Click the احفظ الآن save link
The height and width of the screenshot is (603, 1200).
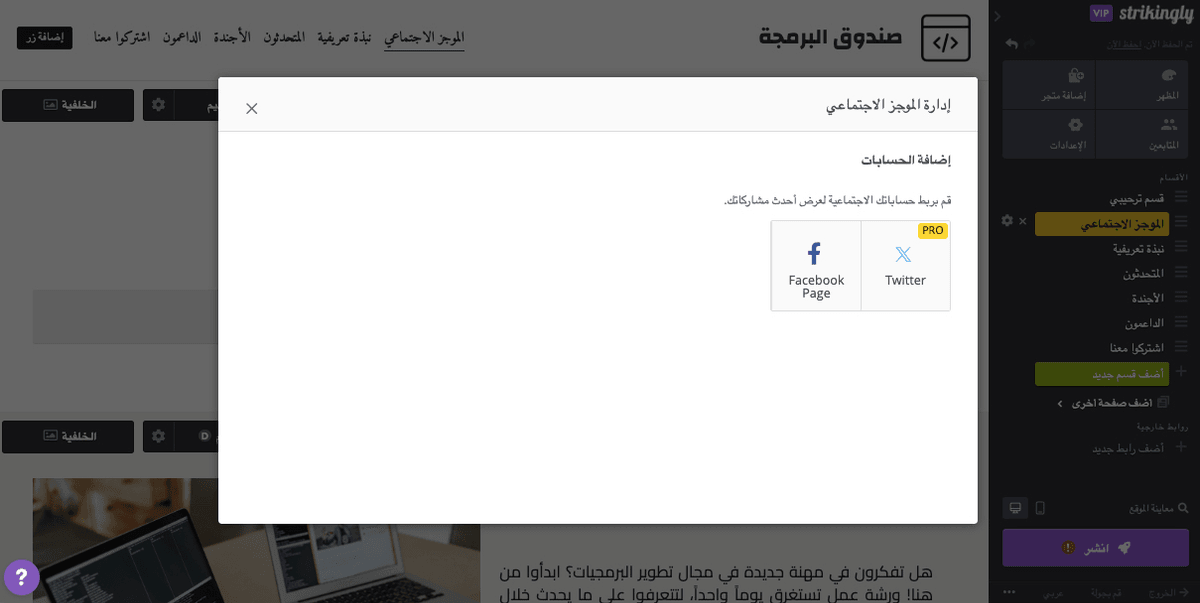[1124, 44]
